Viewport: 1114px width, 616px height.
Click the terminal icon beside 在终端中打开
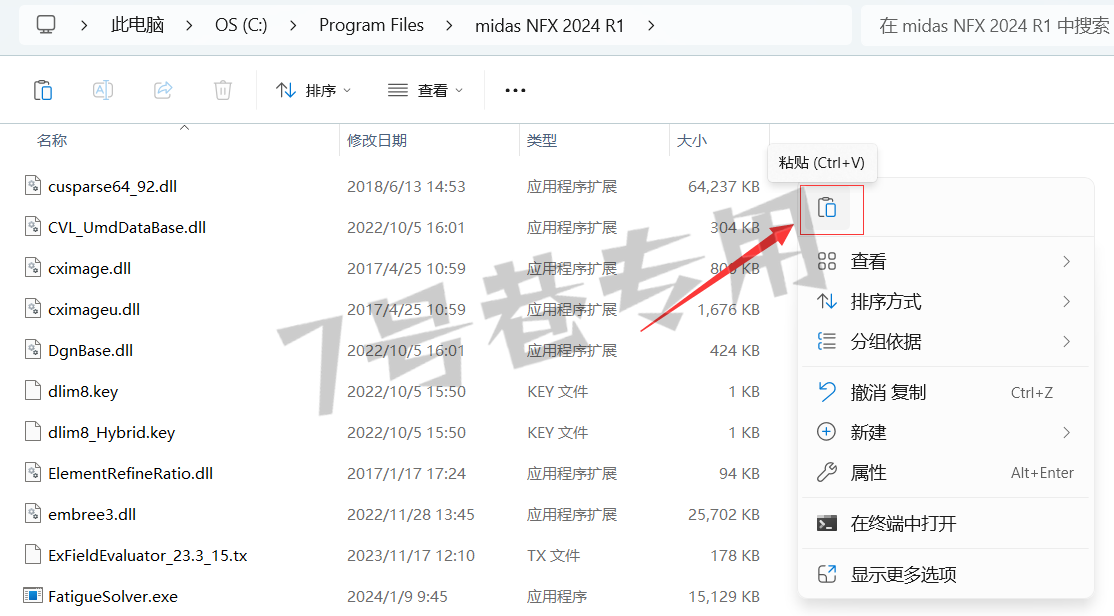point(827,524)
